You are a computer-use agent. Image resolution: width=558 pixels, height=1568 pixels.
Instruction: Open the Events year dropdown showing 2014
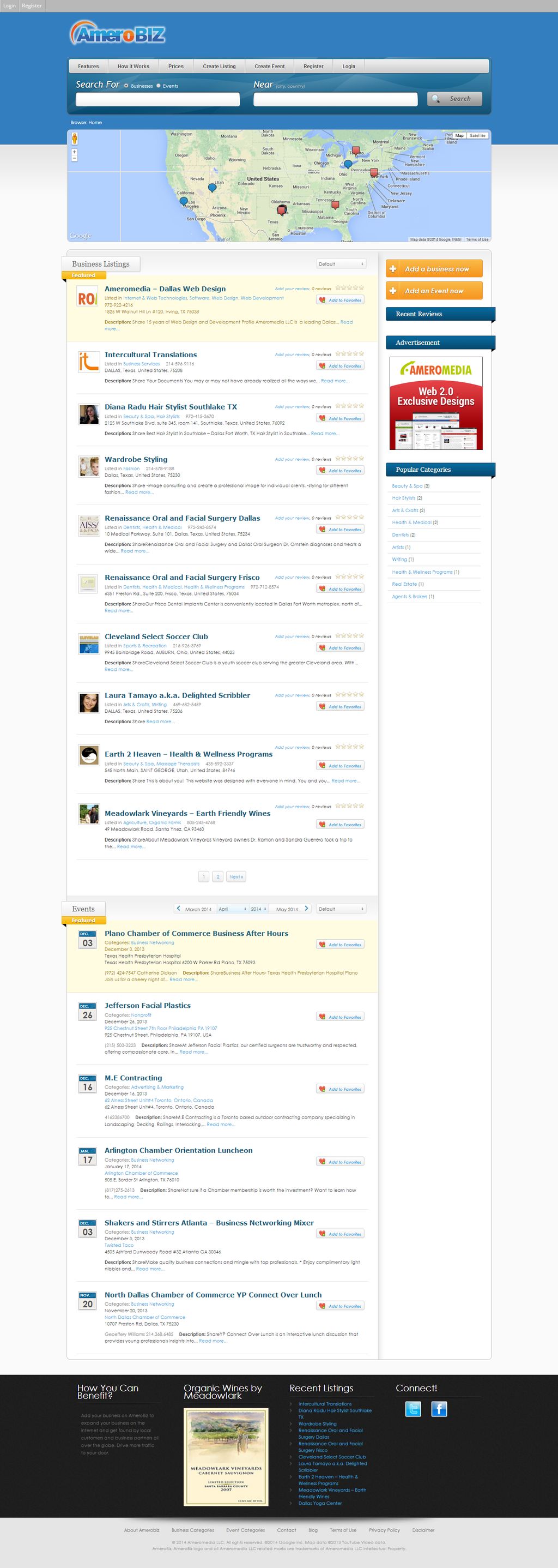[x=258, y=909]
